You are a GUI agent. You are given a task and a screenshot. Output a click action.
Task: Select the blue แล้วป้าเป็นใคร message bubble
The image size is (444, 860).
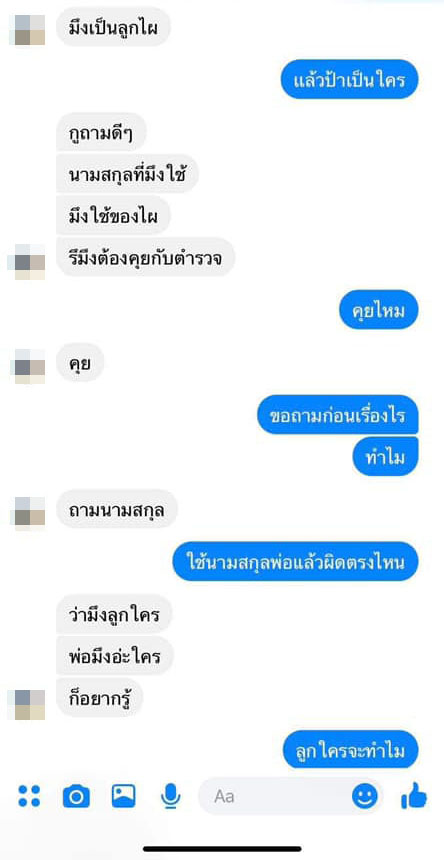pos(350,80)
